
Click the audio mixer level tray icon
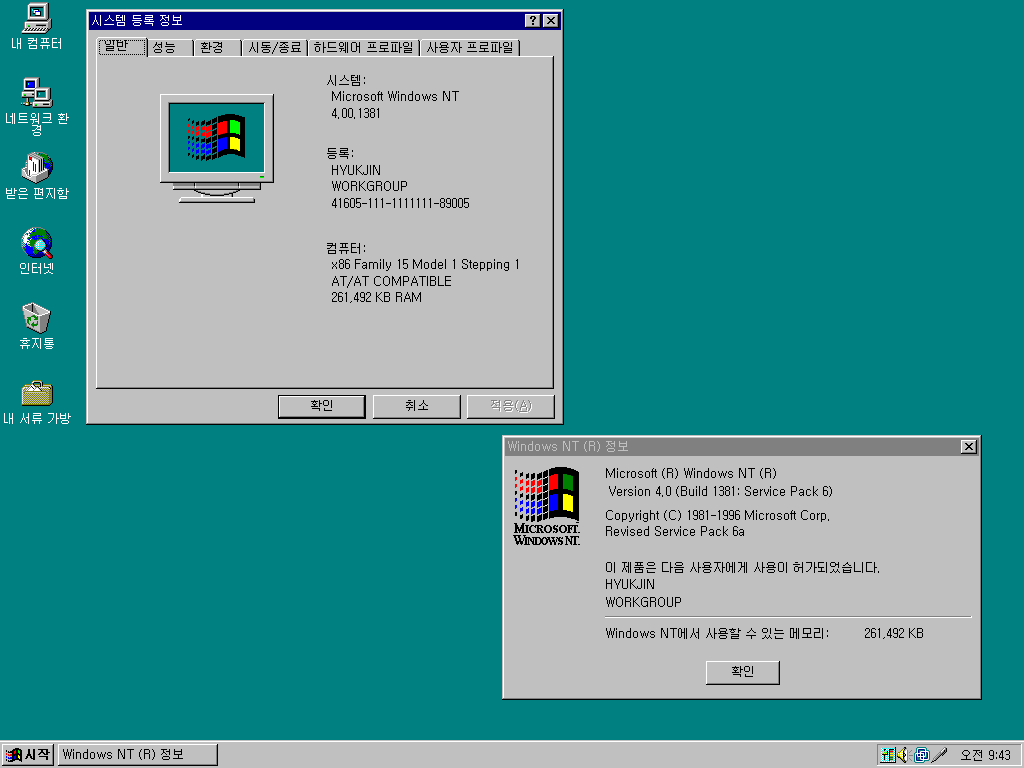(887, 755)
